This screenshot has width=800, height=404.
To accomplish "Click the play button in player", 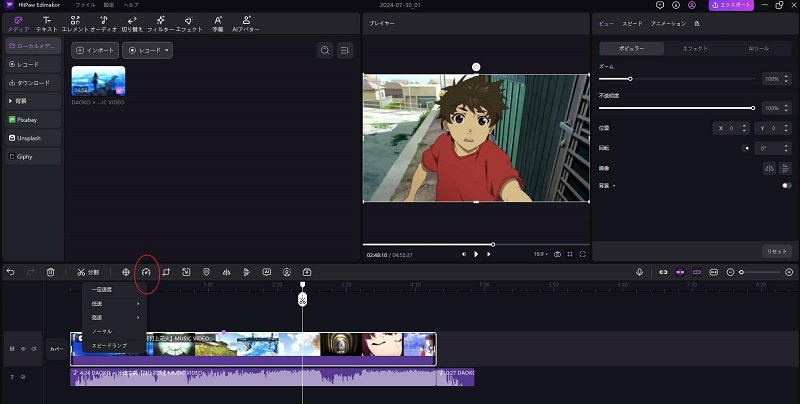I will click(x=476, y=254).
